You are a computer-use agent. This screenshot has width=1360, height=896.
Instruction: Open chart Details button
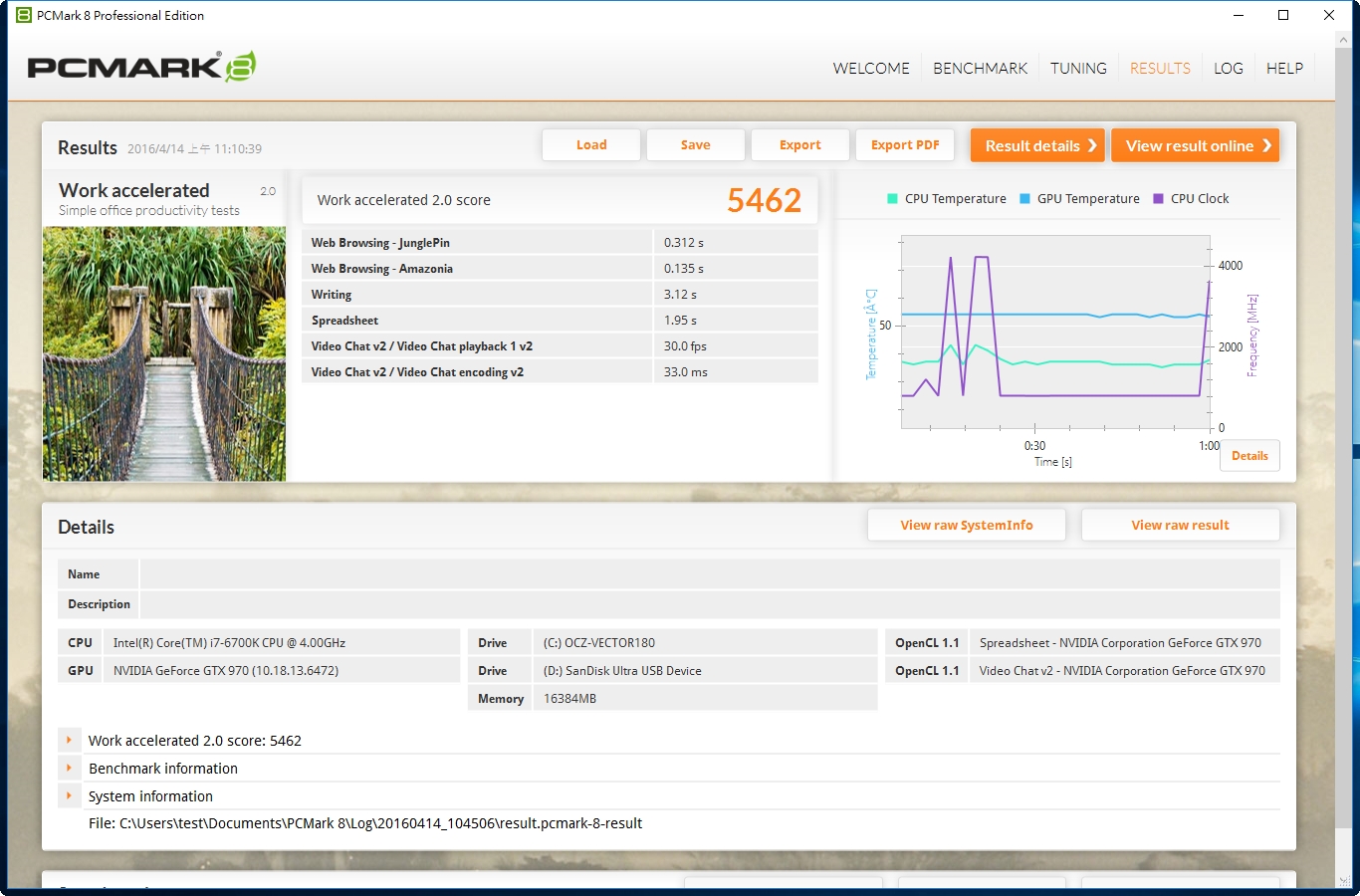pos(1249,456)
